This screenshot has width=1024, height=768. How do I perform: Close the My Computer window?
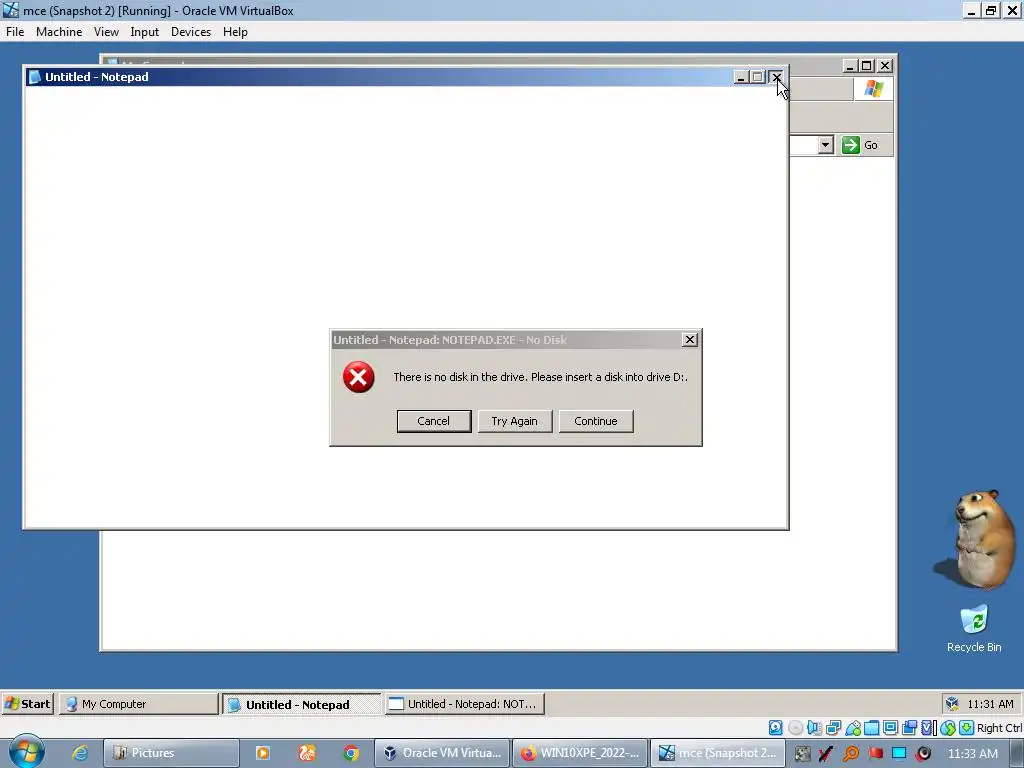pos(885,65)
